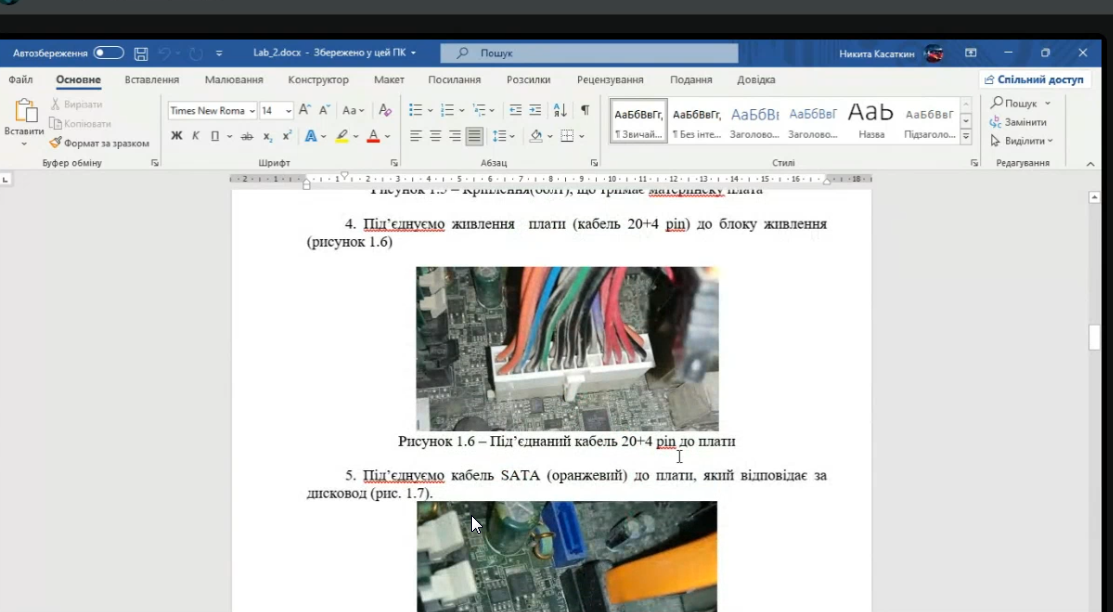The height and width of the screenshot is (612, 1113).
Task: Click the multilevel list icon
Action: (479, 110)
